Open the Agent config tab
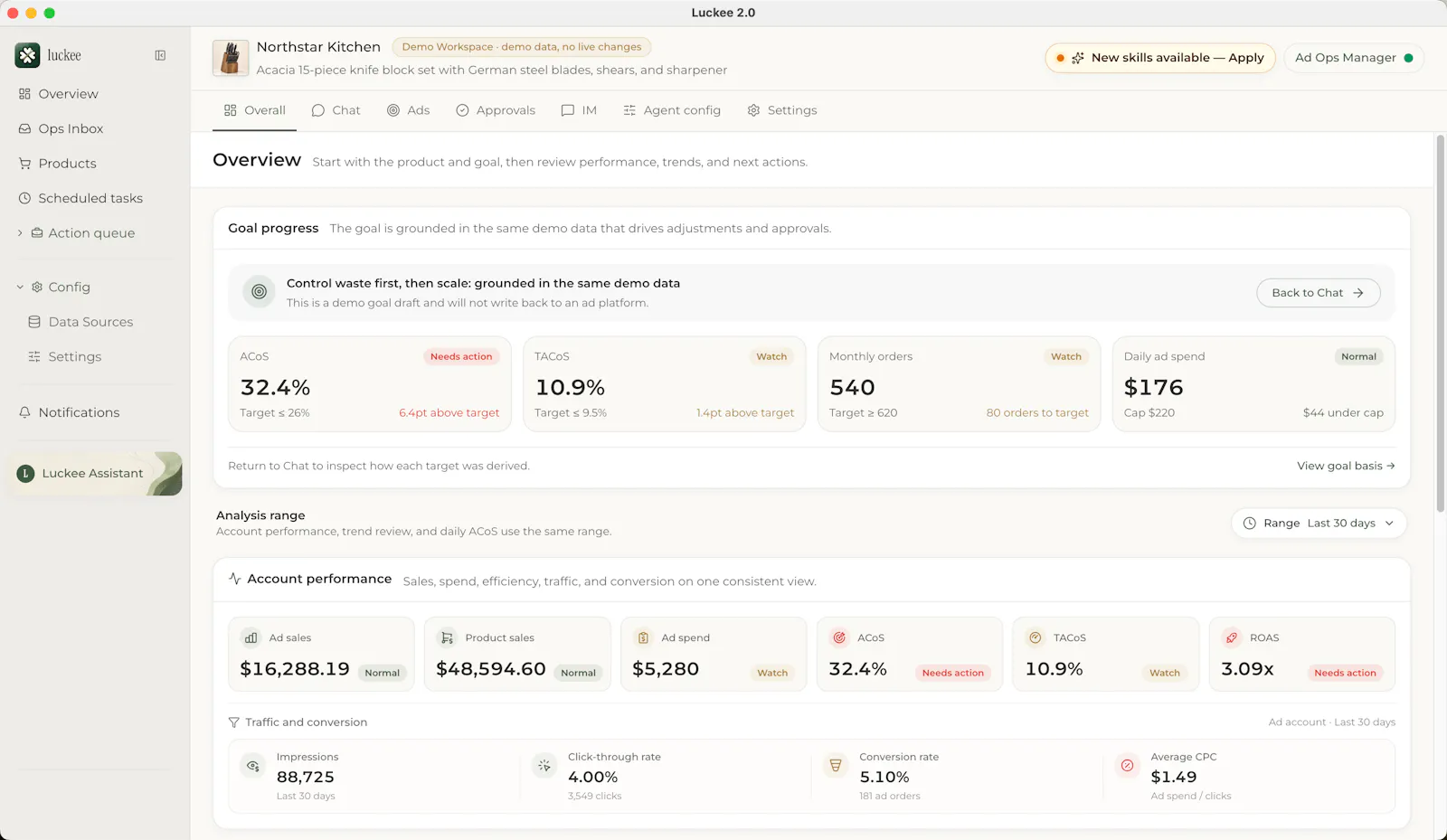The image size is (1447, 840). 672,110
